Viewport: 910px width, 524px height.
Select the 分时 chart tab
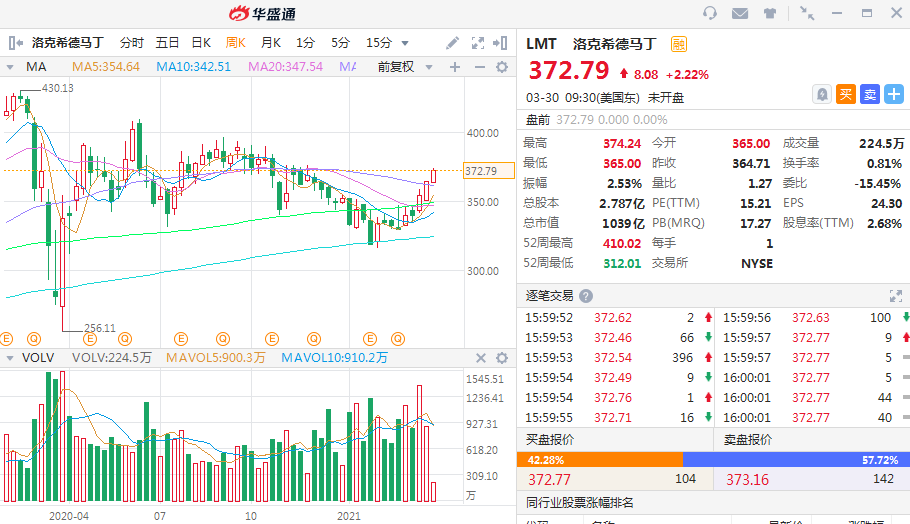pos(132,43)
